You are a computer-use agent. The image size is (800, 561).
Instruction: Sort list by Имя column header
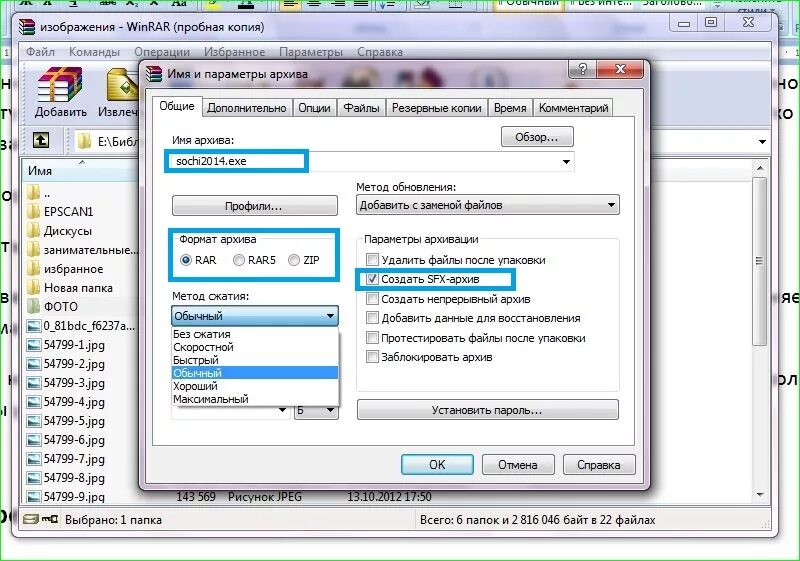[82, 171]
